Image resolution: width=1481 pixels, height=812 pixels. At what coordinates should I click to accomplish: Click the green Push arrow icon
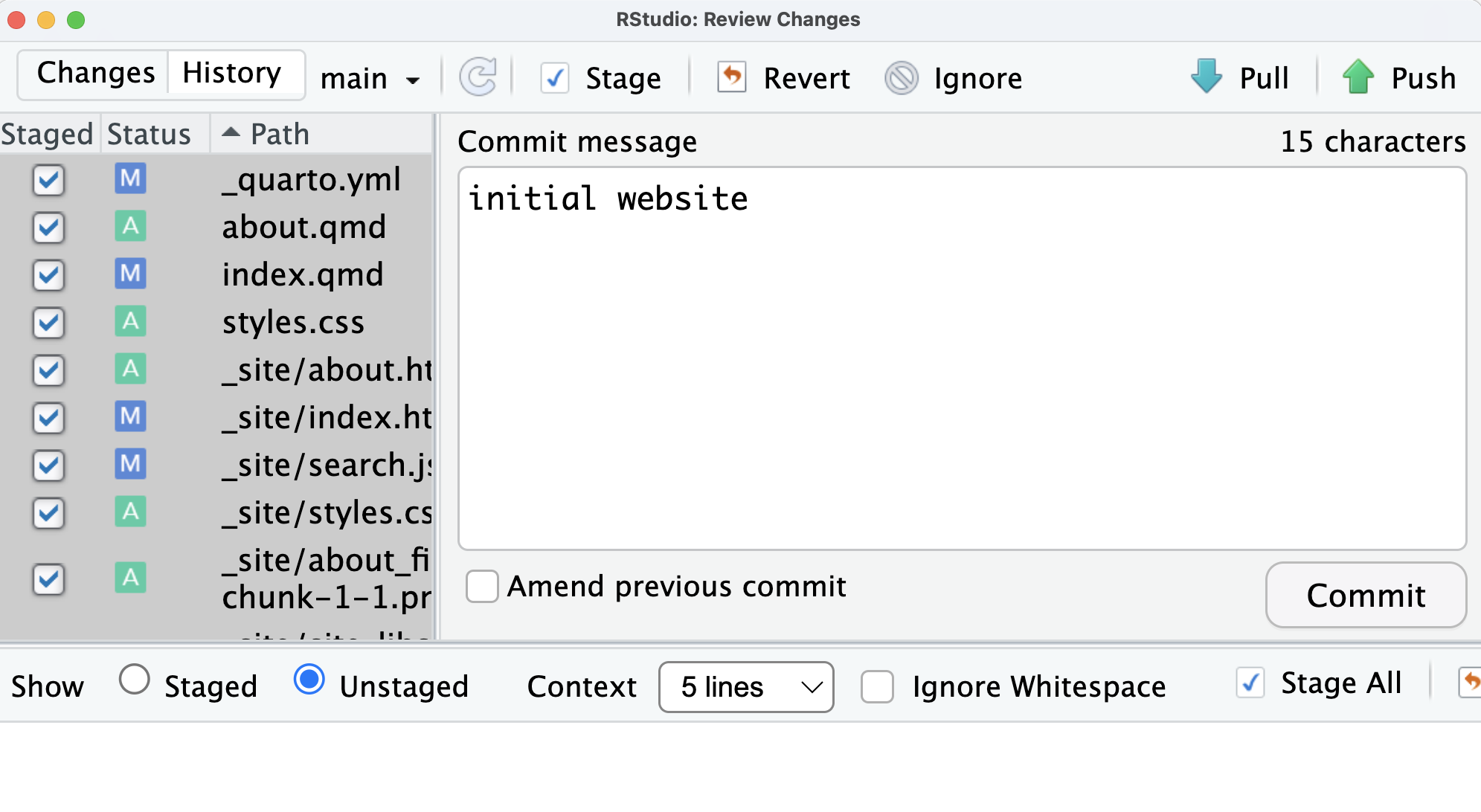coord(1358,77)
